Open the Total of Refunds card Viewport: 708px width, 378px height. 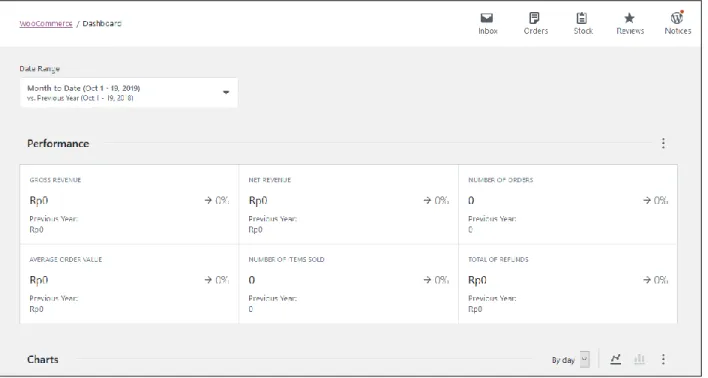click(568, 284)
